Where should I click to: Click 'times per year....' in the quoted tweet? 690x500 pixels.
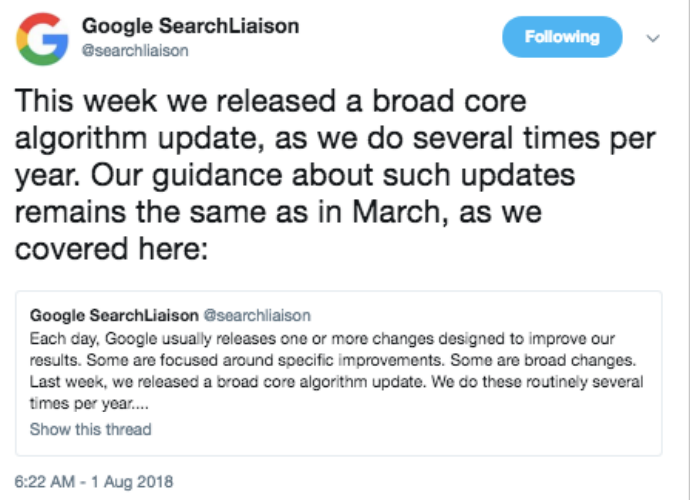[89, 403]
